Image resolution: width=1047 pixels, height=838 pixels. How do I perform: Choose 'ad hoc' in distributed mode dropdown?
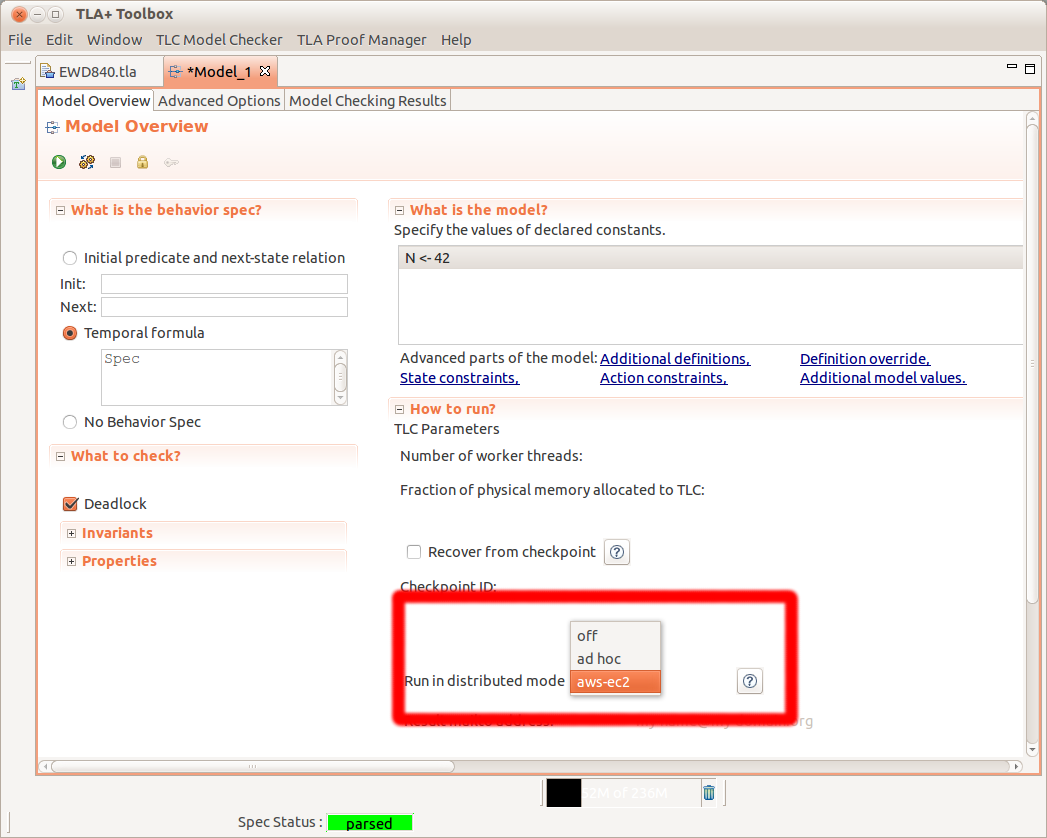coord(599,659)
